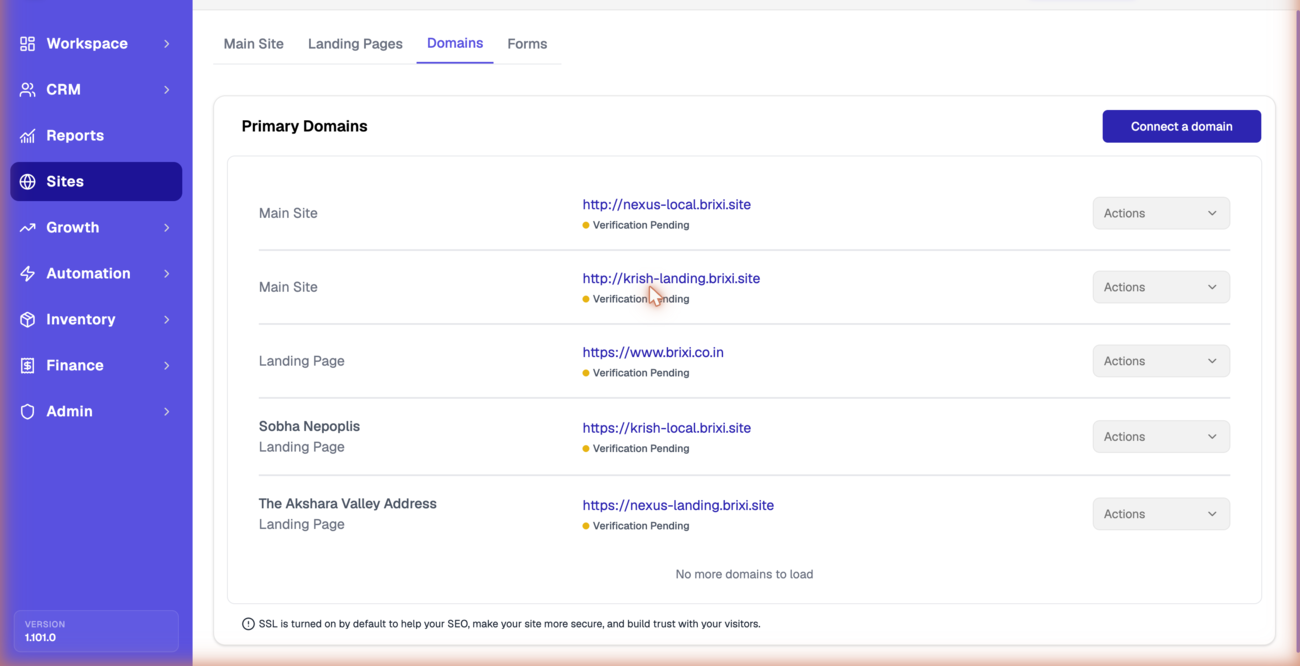Click the Inventory box icon
Image resolution: width=1300 pixels, height=666 pixels.
pyautogui.click(x=27, y=320)
